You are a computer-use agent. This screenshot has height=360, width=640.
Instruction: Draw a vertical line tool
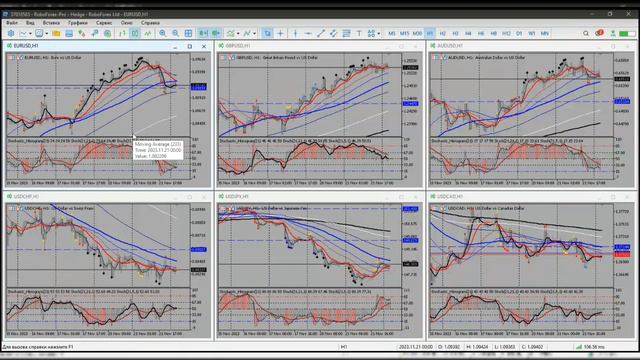296,33
